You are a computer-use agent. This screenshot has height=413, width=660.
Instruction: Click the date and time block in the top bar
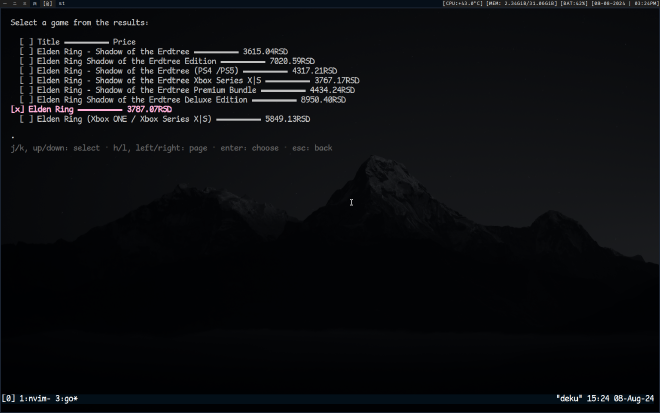pos(625,3)
